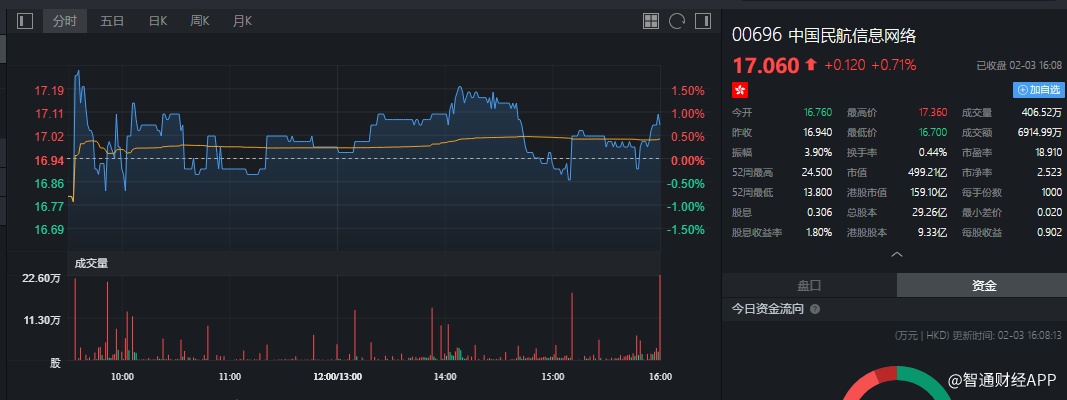Toggle the left sidebar panel icon
Viewport: 1067px width, 400px height.
(x=25, y=20)
